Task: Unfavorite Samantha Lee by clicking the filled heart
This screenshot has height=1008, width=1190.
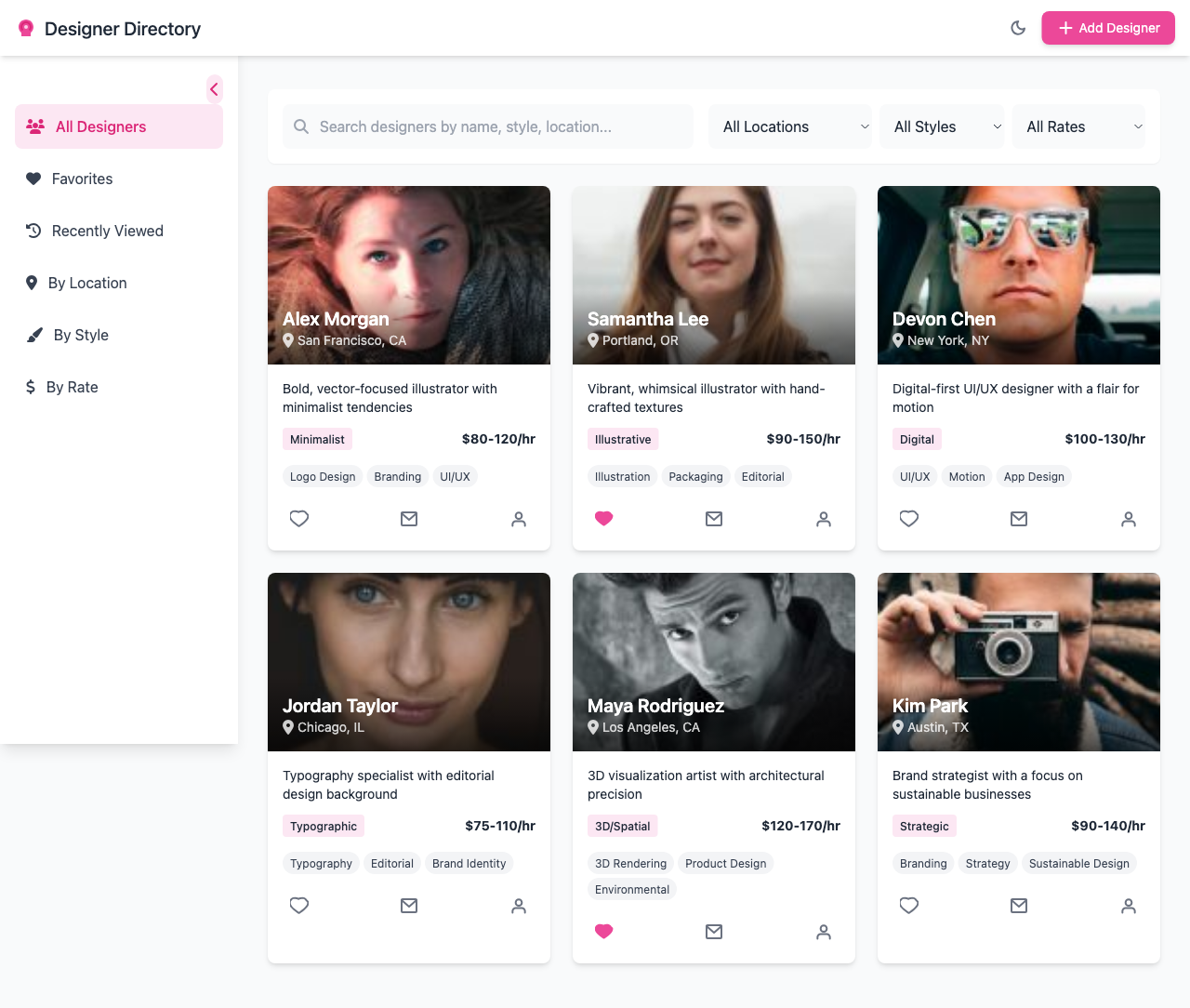Action: [603, 519]
